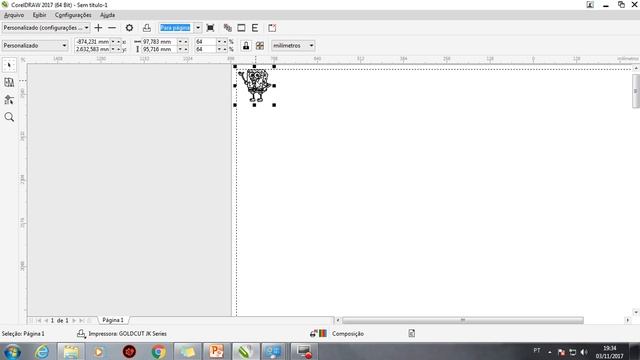640x360 pixels.
Task: Open the Configurações menu
Action: (x=73, y=15)
